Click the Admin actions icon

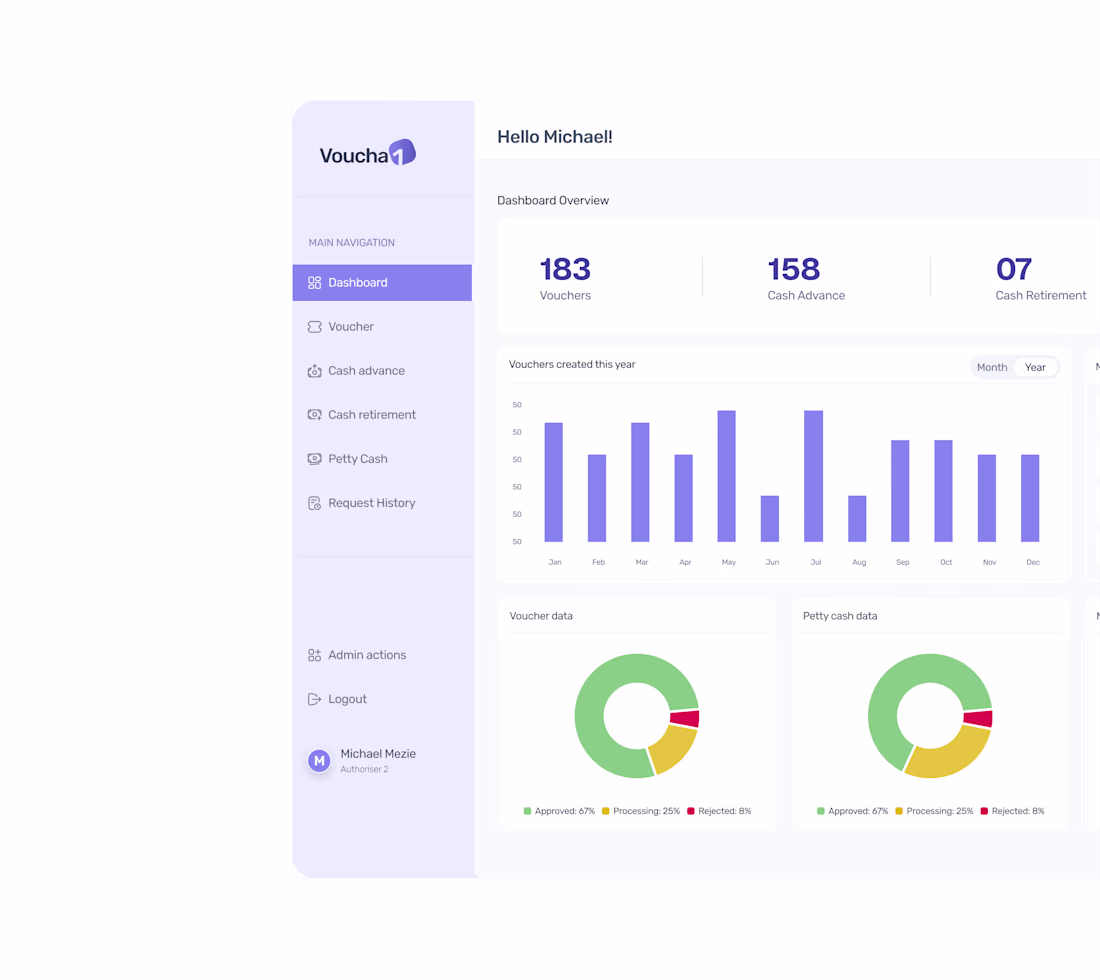point(314,655)
